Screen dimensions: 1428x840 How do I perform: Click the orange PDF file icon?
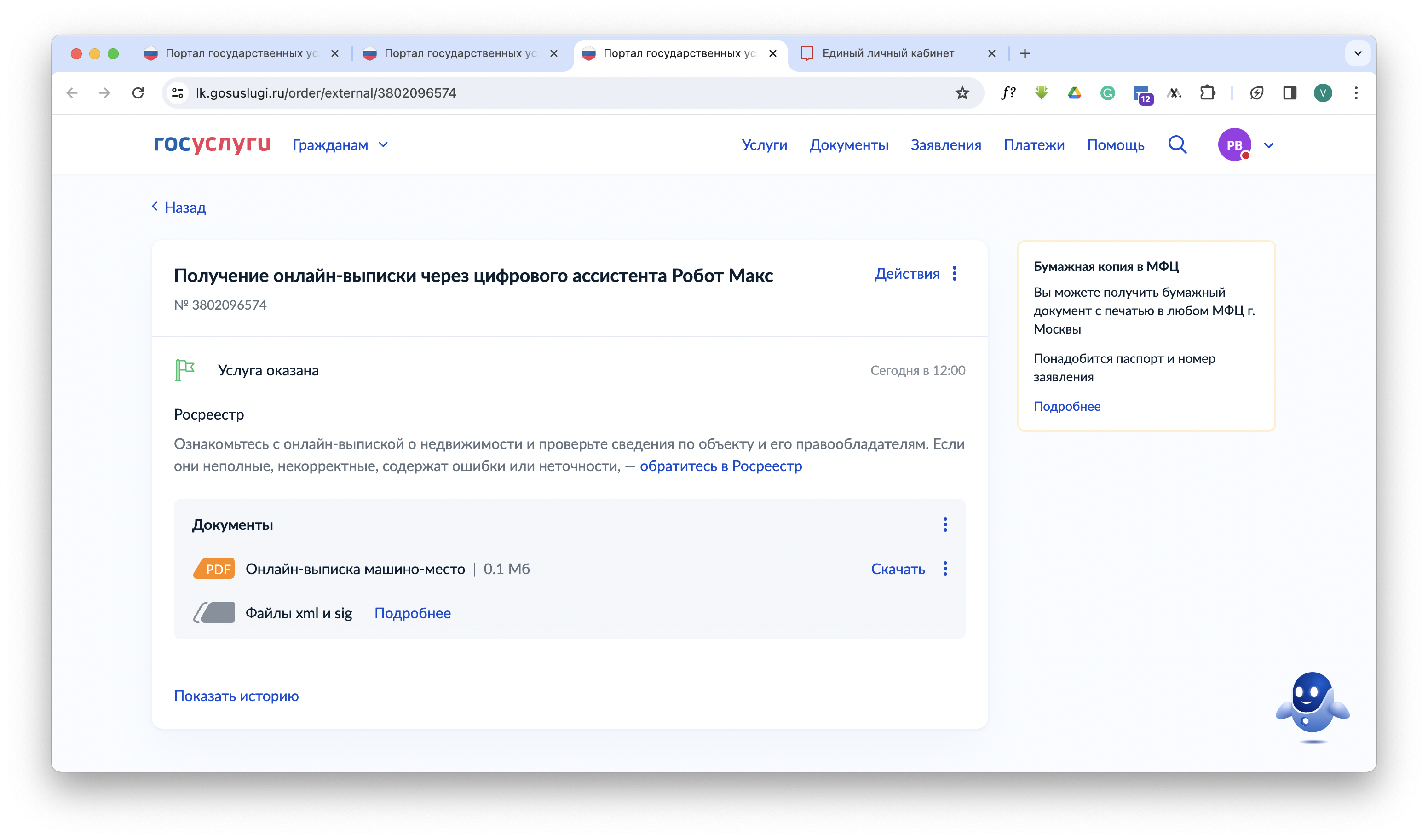213,569
